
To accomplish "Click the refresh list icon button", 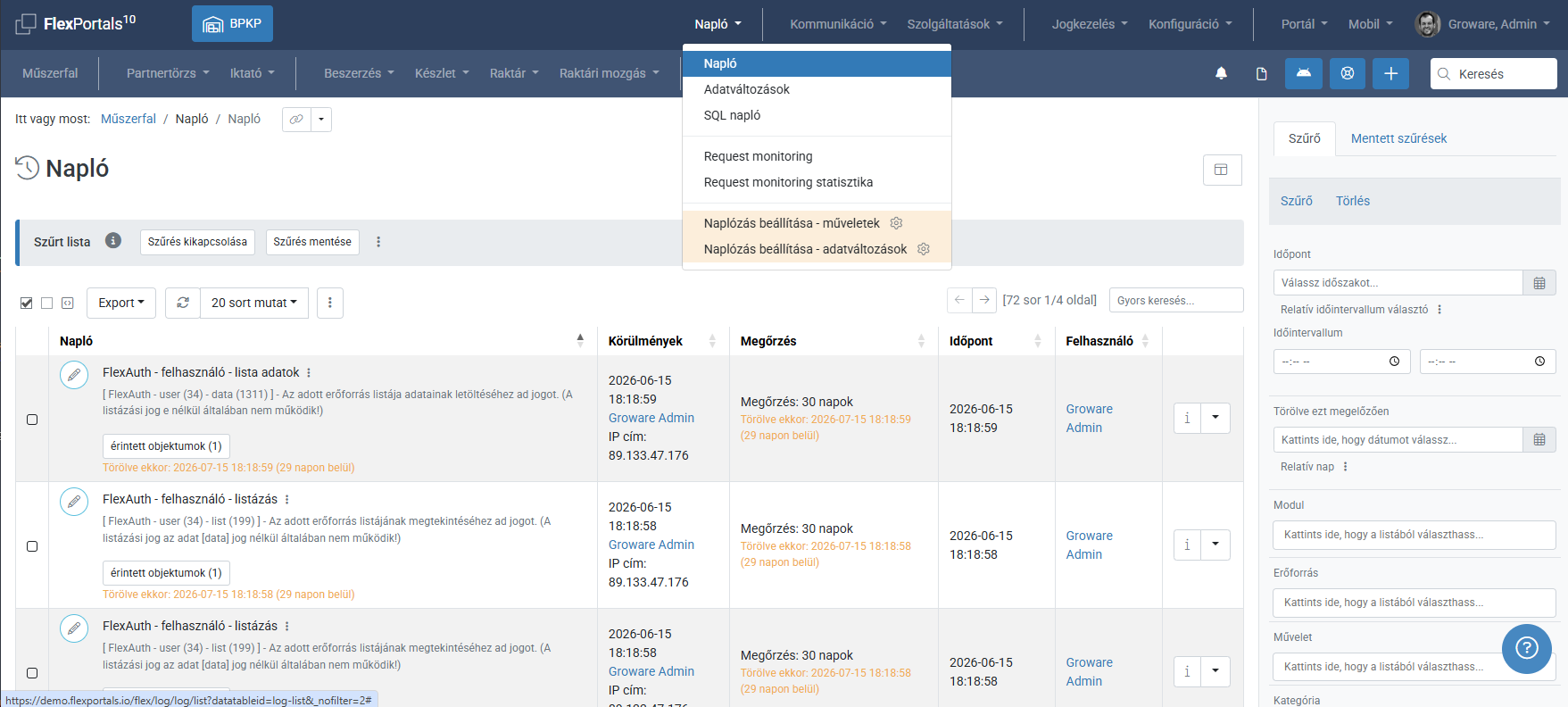I will [183, 303].
